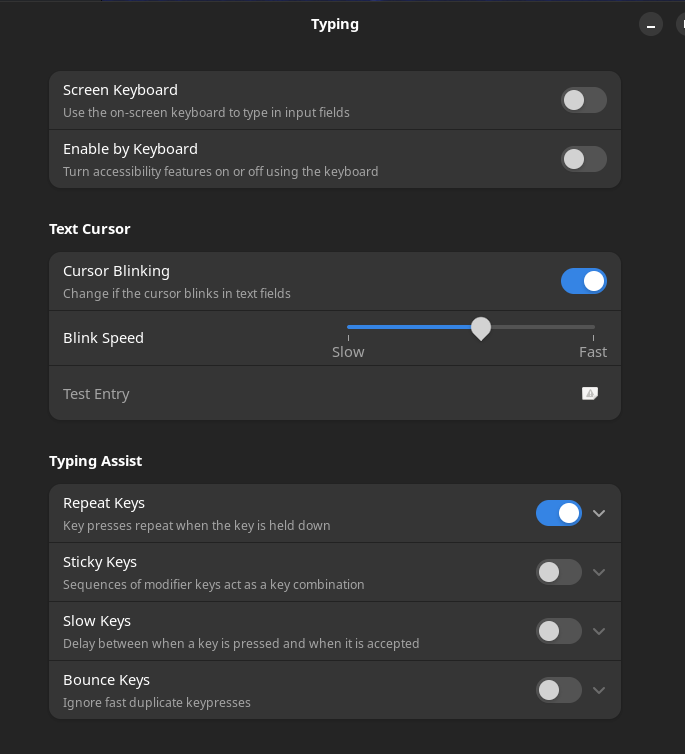Turn off Cursor Blinking
This screenshot has height=754, width=685.
coord(584,281)
